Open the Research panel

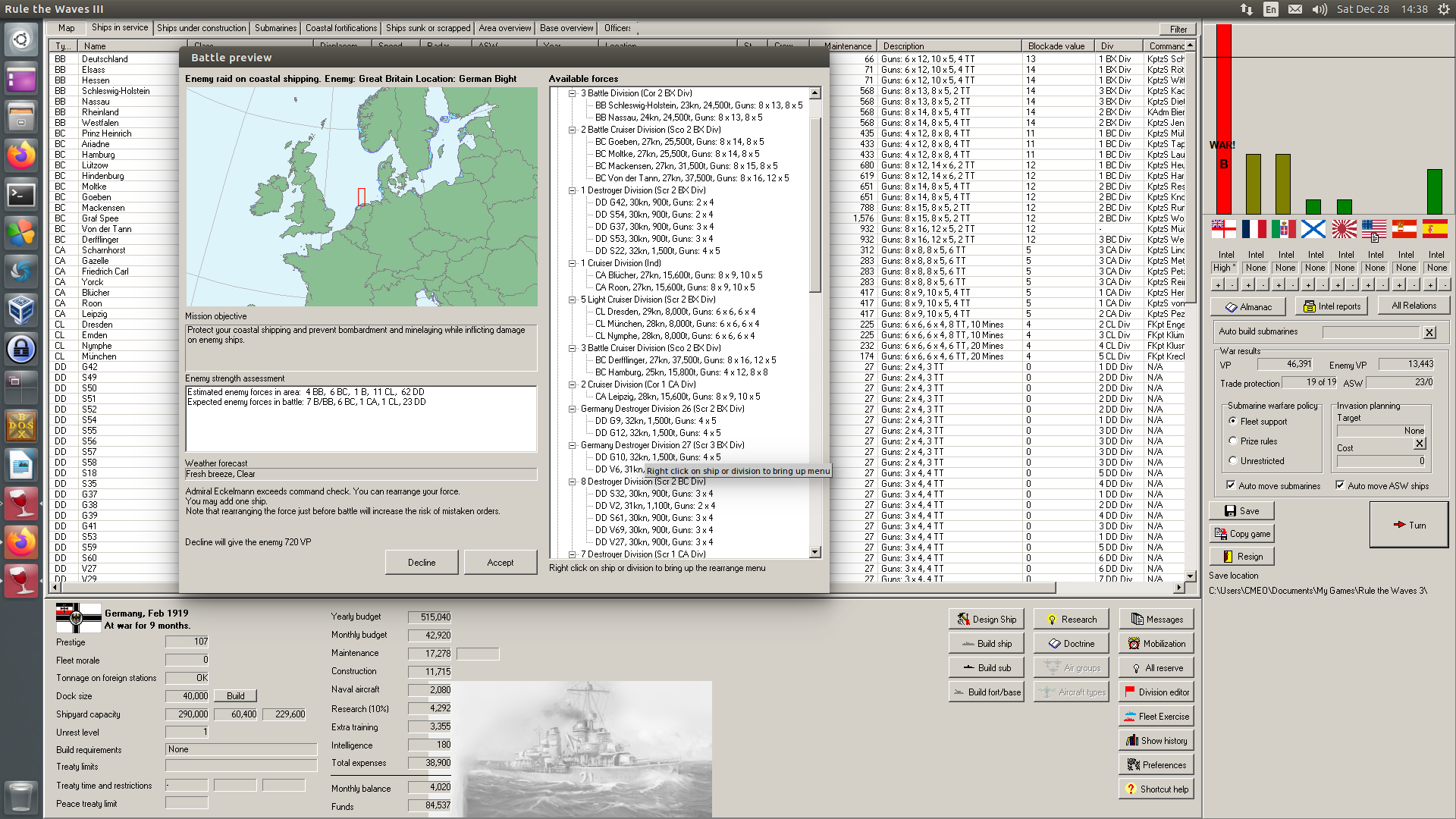[x=1071, y=620]
